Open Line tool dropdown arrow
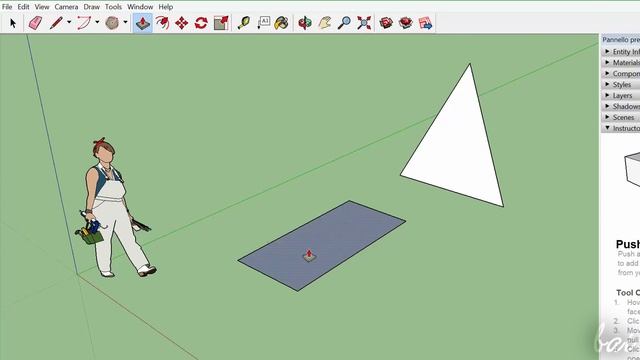640x360 pixels. click(69, 22)
